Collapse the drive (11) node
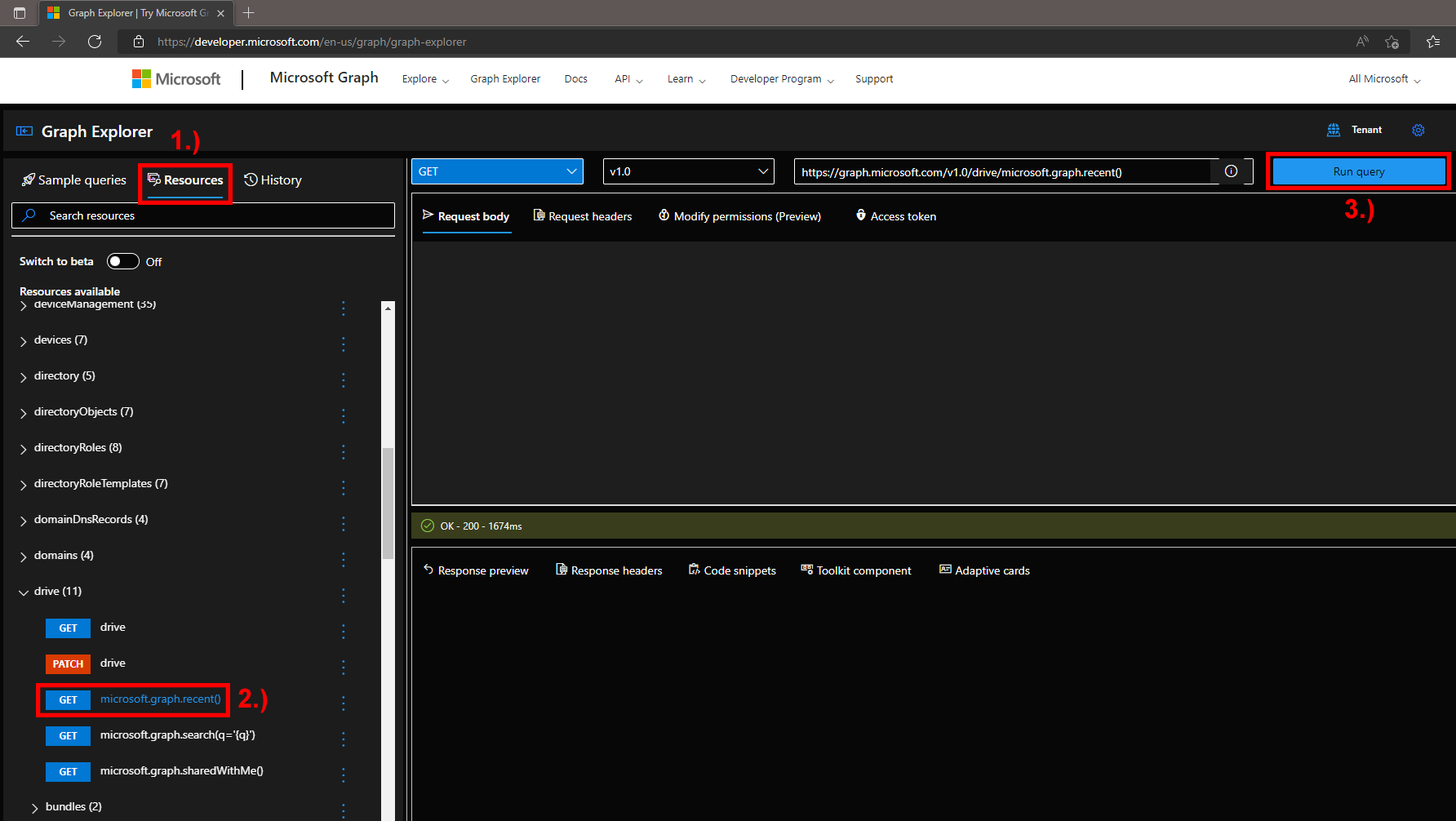Screen dimensions: 1456x821 coord(23,592)
